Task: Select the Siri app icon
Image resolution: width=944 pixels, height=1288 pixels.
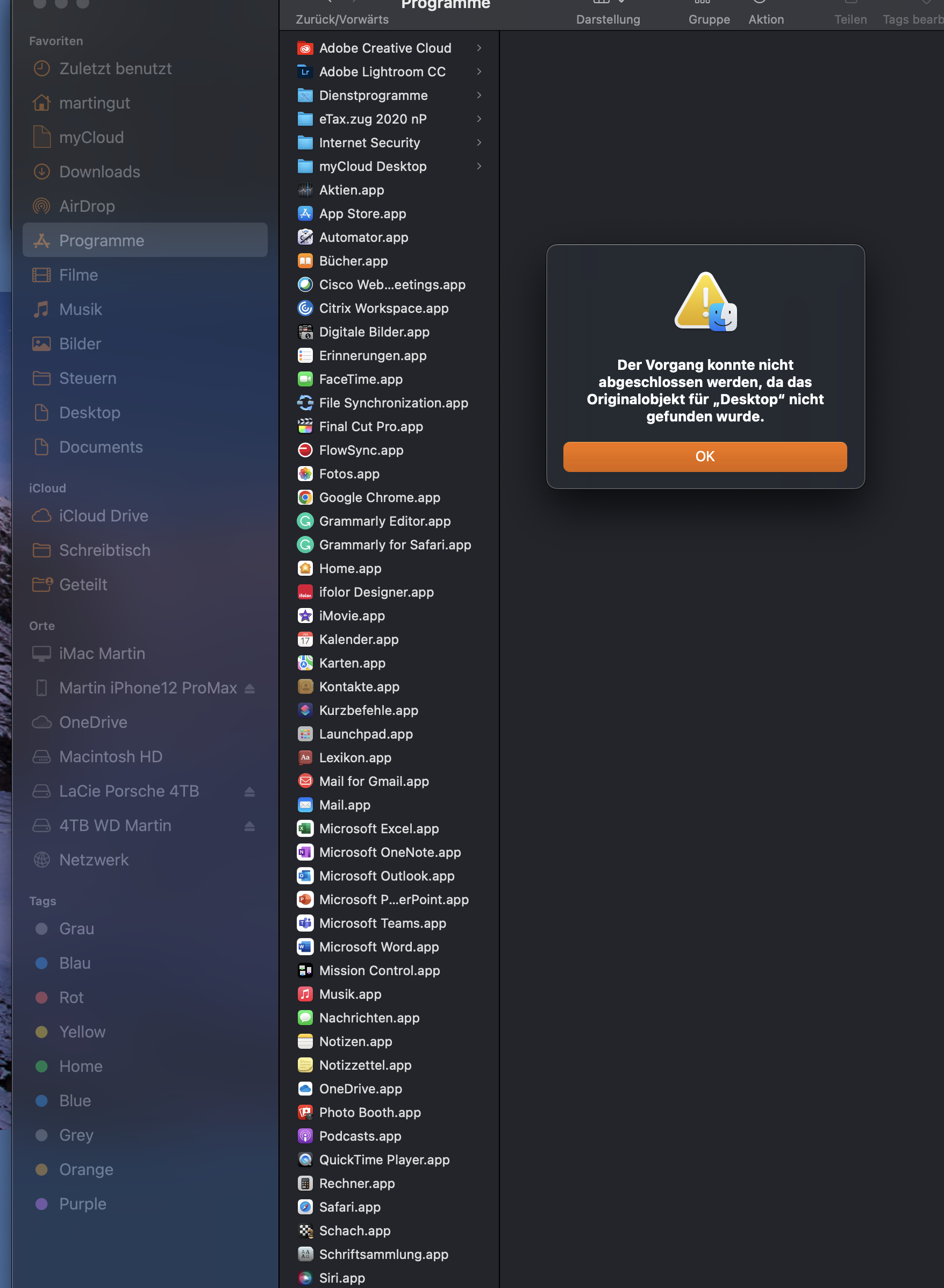Action: (x=305, y=1278)
